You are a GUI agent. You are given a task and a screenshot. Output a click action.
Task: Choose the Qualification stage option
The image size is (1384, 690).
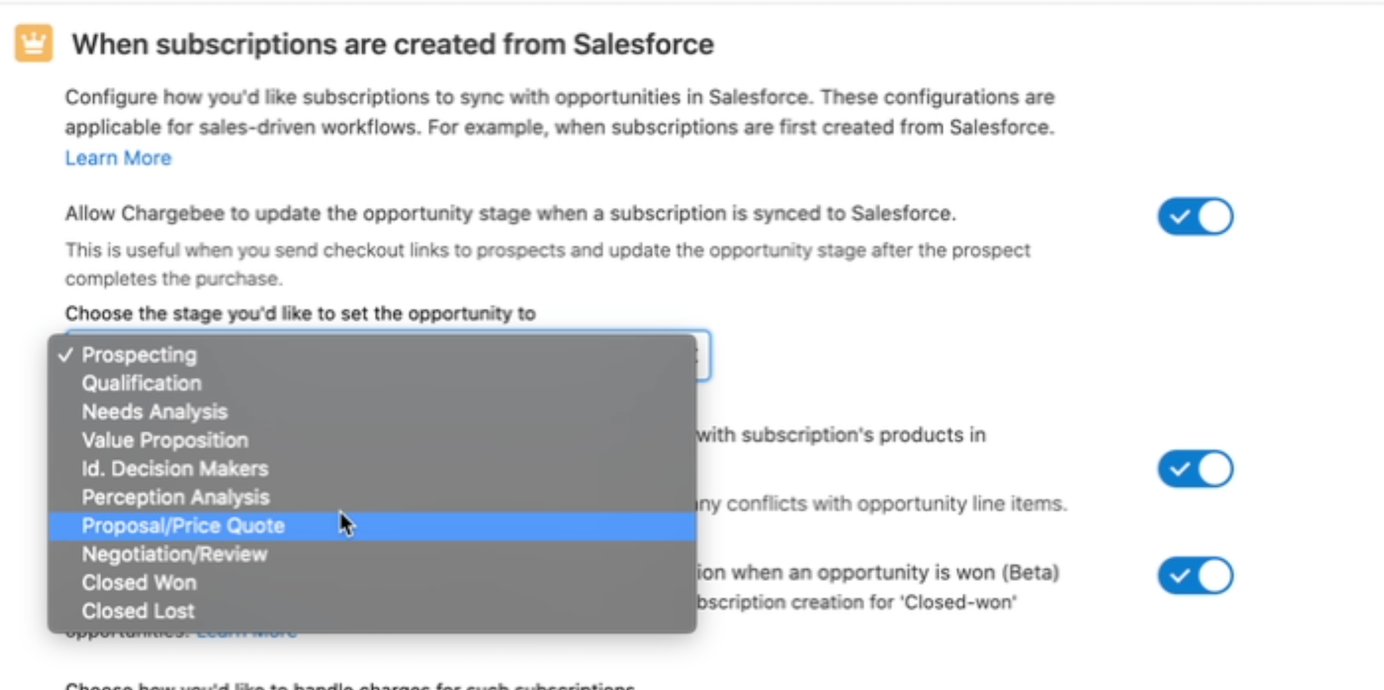(x=141, y=383)
